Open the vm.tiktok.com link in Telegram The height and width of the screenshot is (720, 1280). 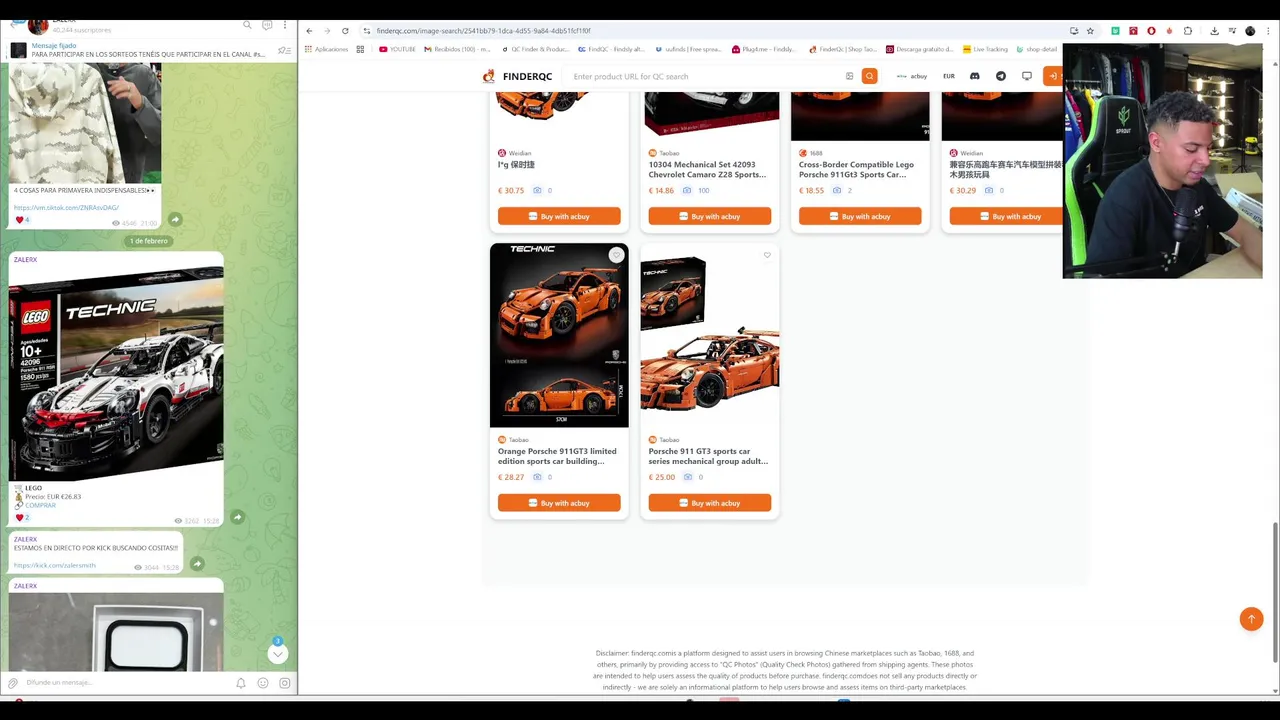point(66,208)
